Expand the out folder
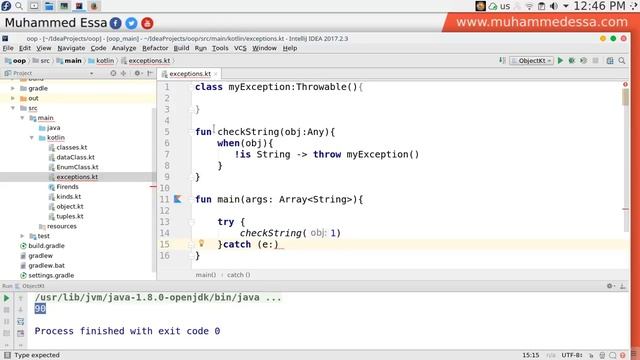Screen dimensions: 640x360 point(13,98)
